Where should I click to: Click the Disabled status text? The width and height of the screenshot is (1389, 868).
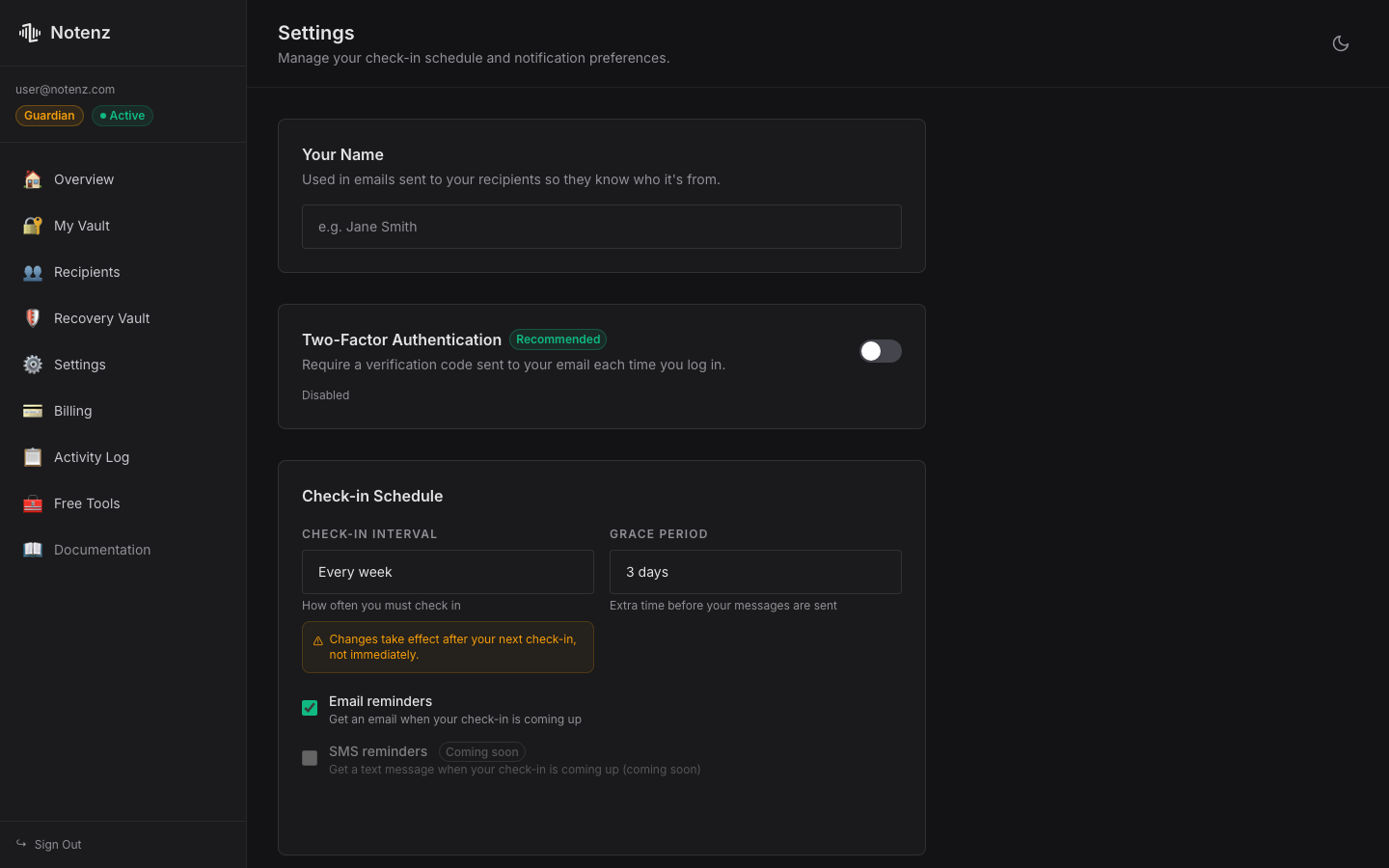point(326,395)
